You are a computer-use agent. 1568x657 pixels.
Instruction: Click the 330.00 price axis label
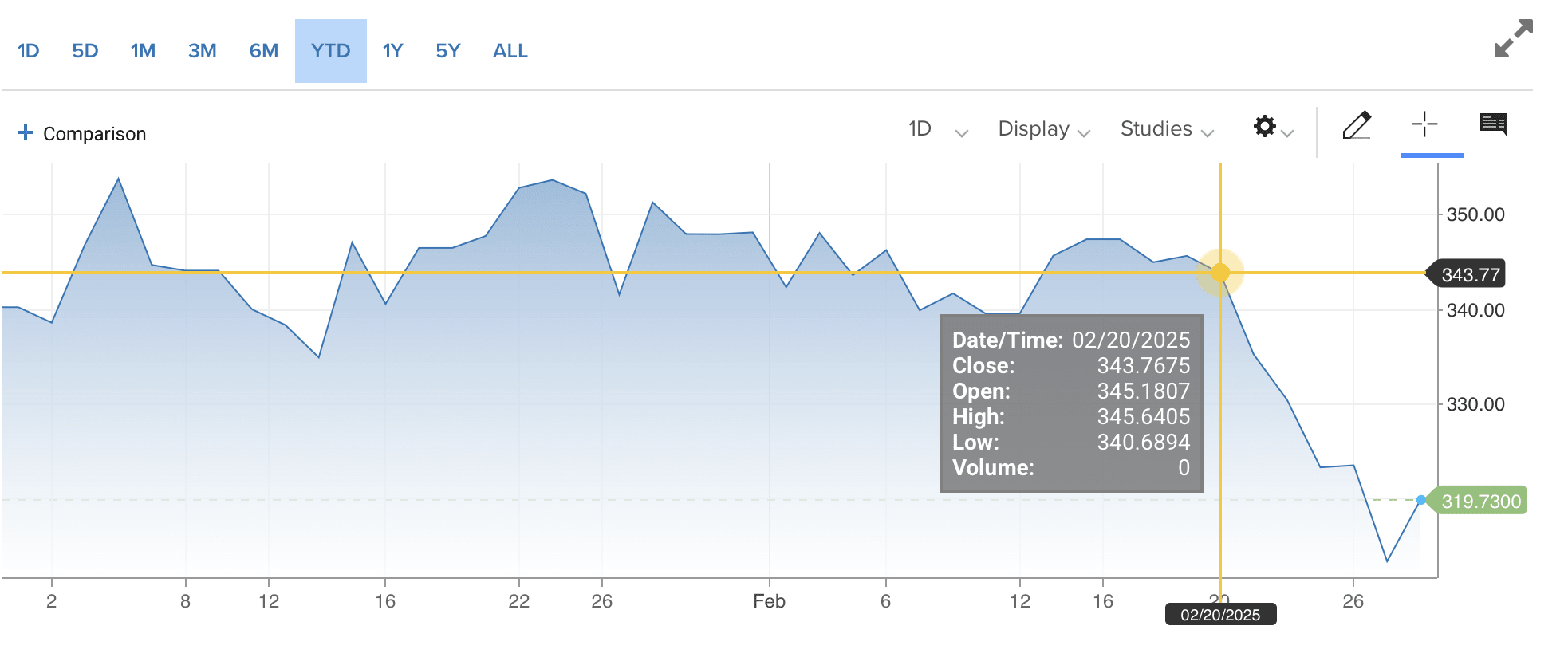(1475, 404)
